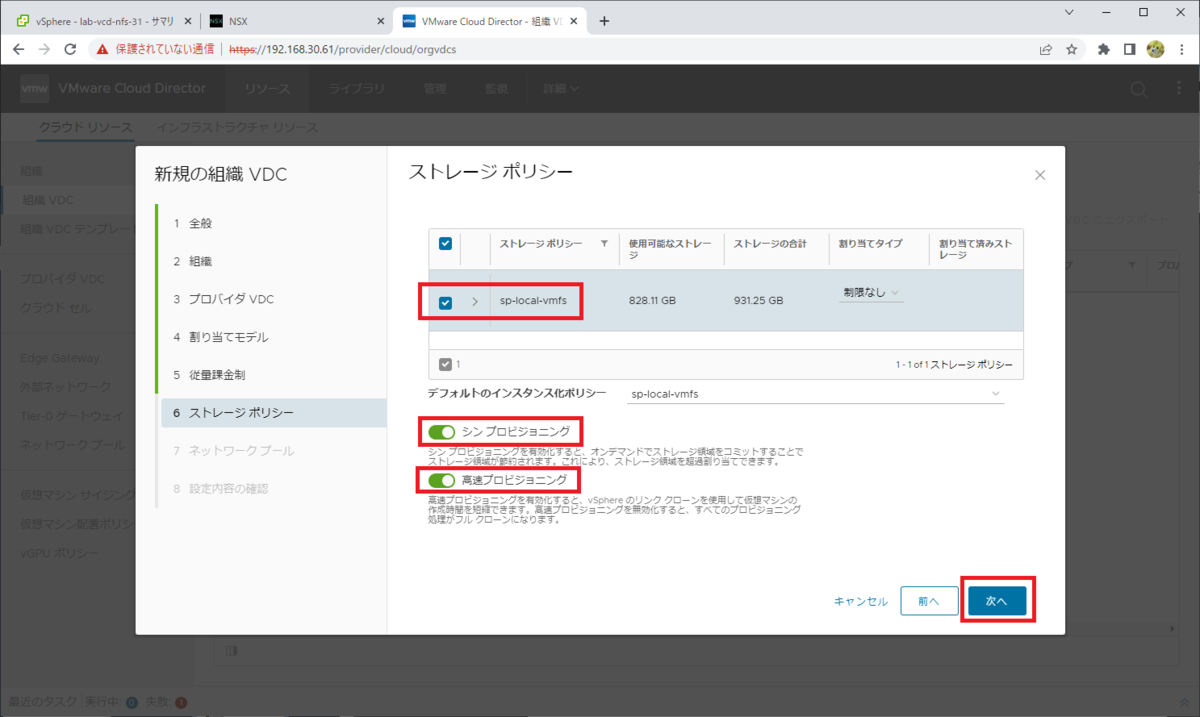
Task: Click the browser address bar URL
Action: (x=345, y=48)
